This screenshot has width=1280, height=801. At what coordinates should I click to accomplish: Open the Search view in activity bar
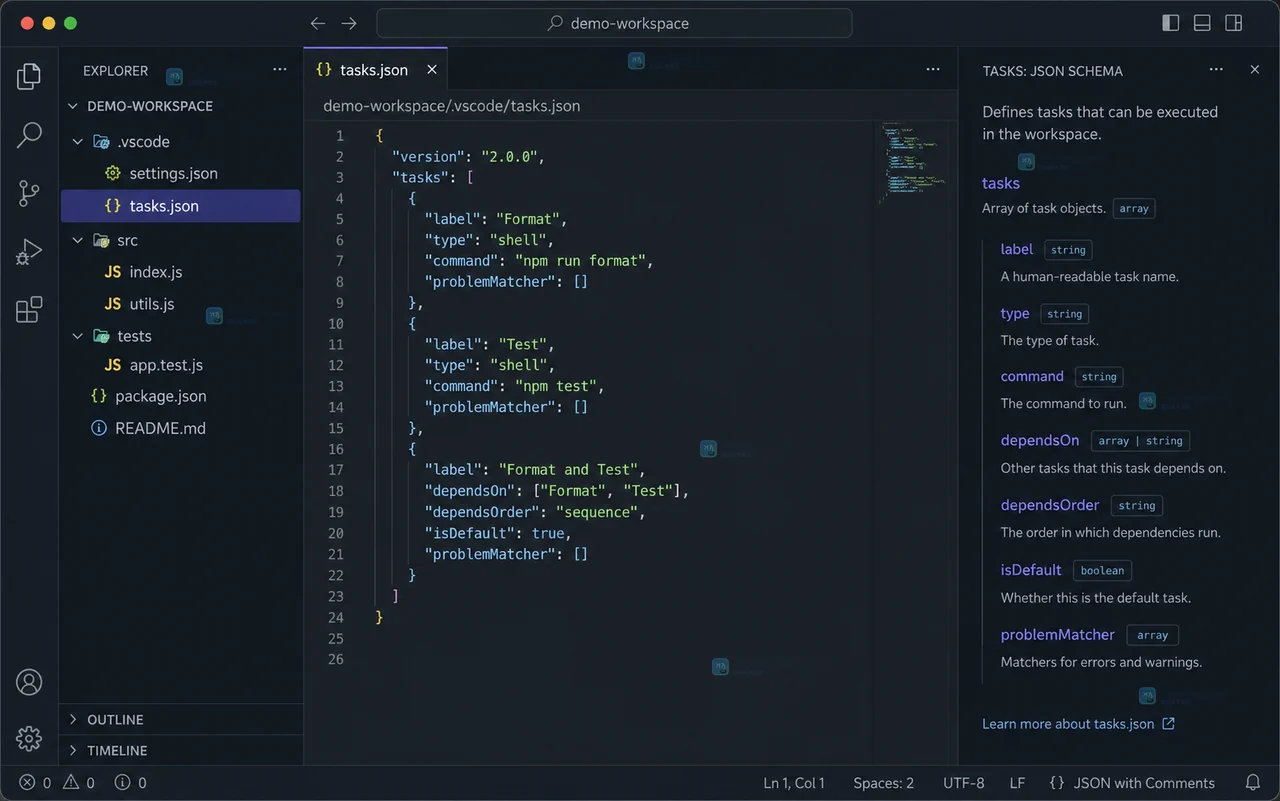tap(29, 135)
